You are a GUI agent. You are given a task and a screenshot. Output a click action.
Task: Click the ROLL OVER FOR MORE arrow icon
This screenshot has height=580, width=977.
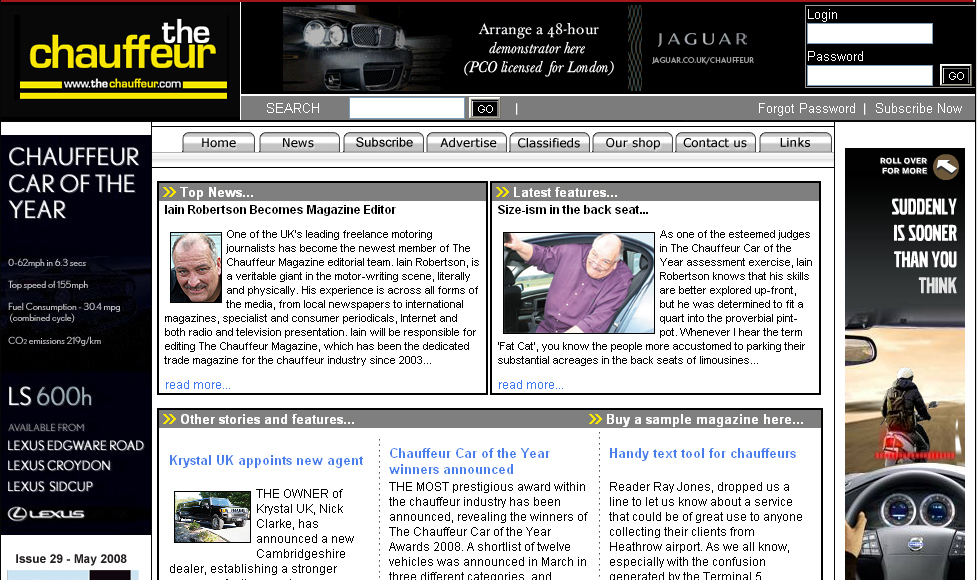[x=947, y=166]
